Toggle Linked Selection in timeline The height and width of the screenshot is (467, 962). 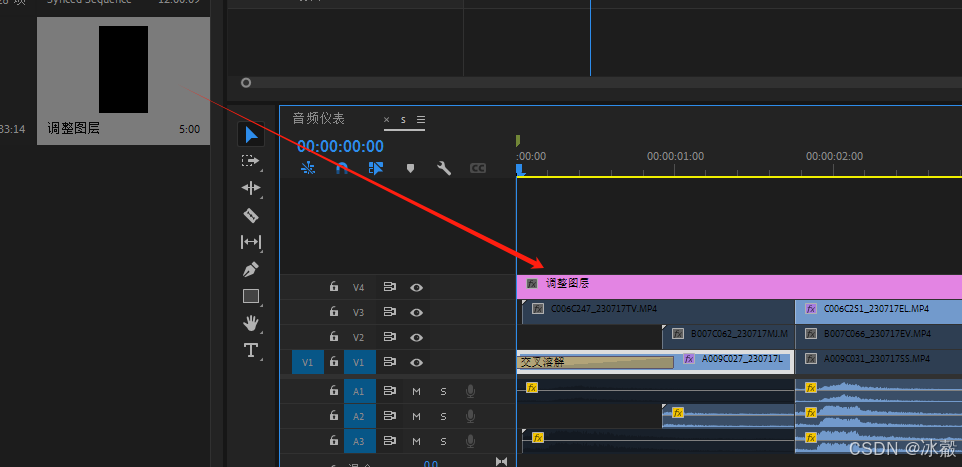[375, 168]
